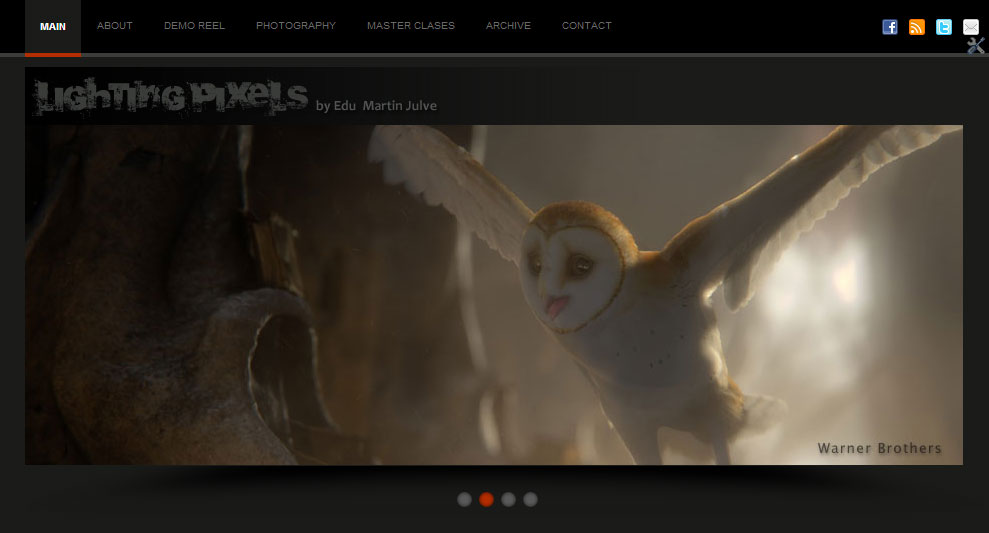Open the RSS feed icon
The height and width of the screenshot is (533, 989).
point(916,26)
